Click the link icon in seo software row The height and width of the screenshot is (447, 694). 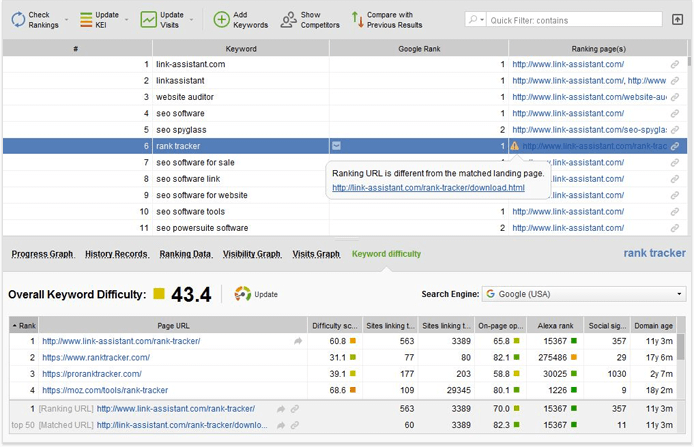tap(675, 114)
